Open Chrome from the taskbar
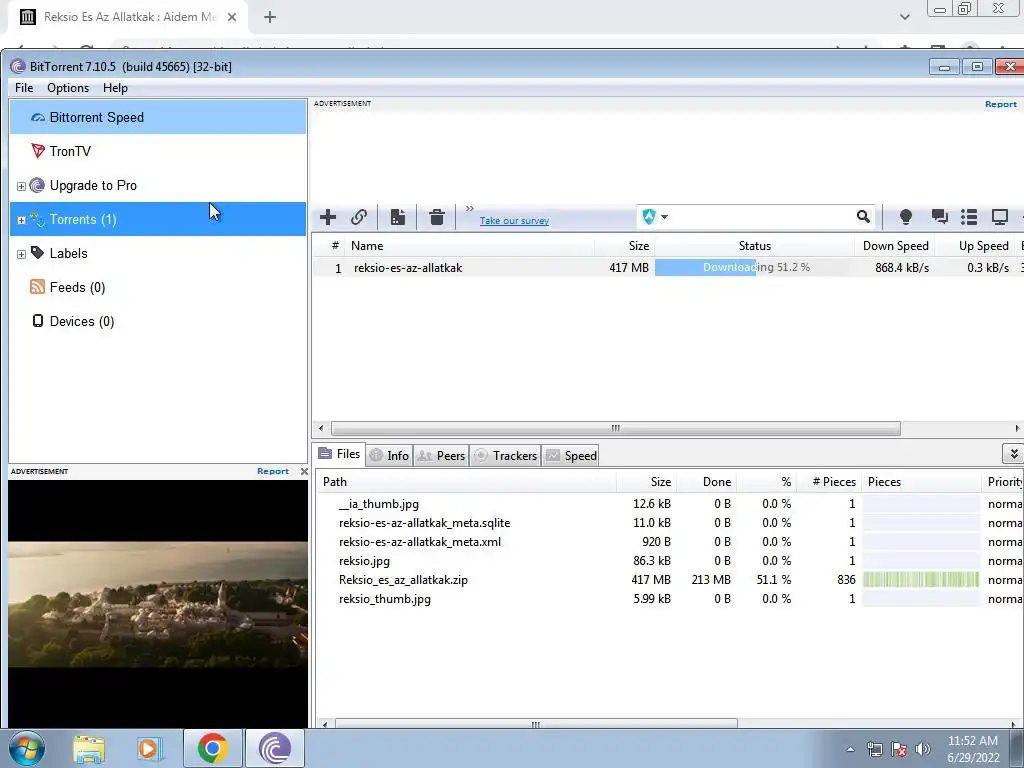The height and width of the screenshot is (768, 1024). (x=212, y=748)
